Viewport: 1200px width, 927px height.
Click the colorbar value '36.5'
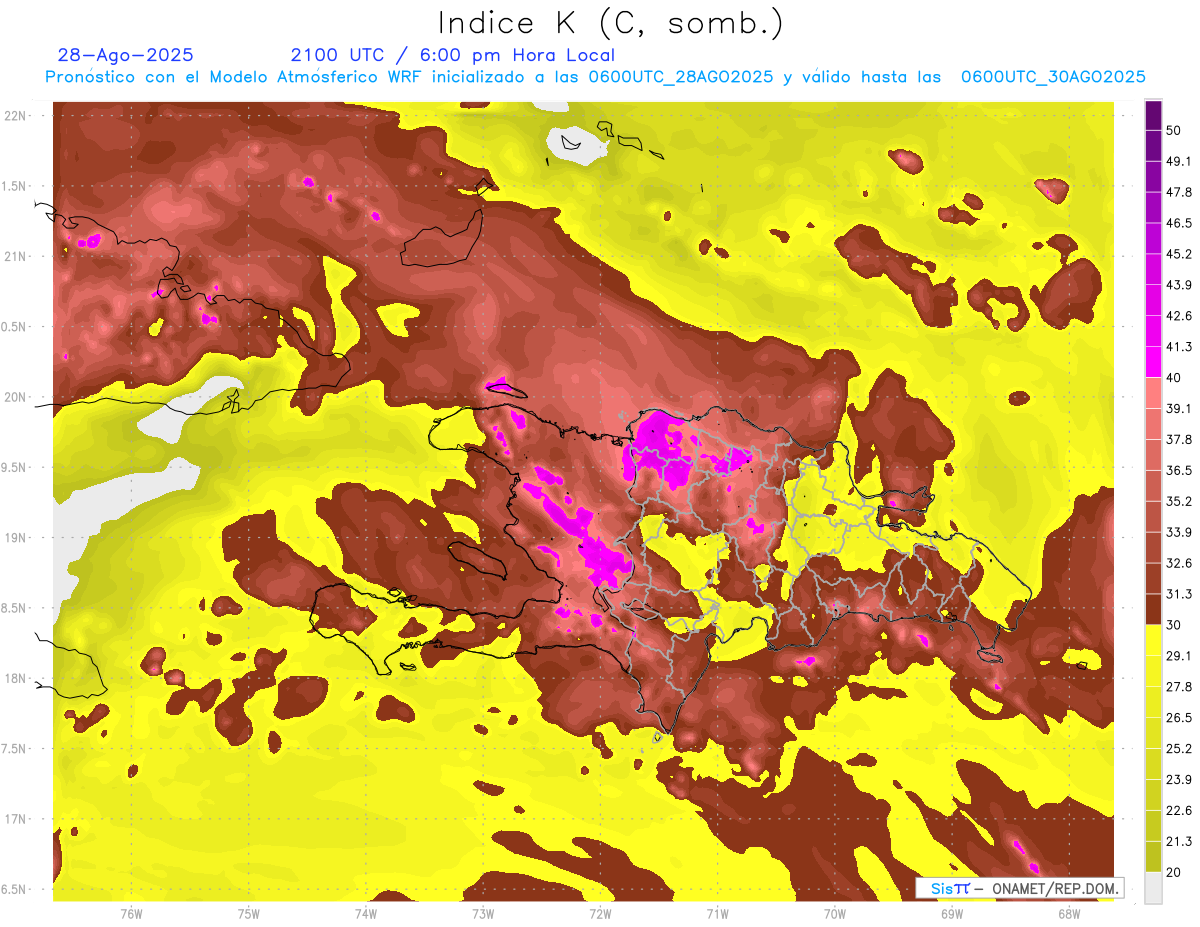(x=1178, y=470)
